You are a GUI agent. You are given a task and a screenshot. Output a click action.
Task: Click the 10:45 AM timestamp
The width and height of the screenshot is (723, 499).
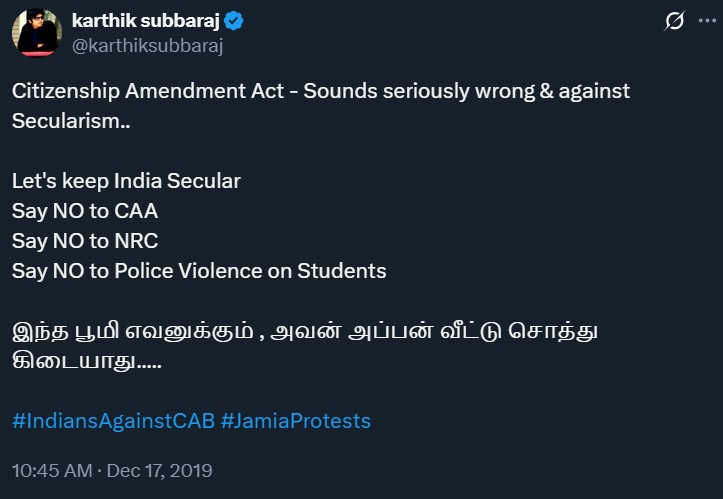point(52,470)
